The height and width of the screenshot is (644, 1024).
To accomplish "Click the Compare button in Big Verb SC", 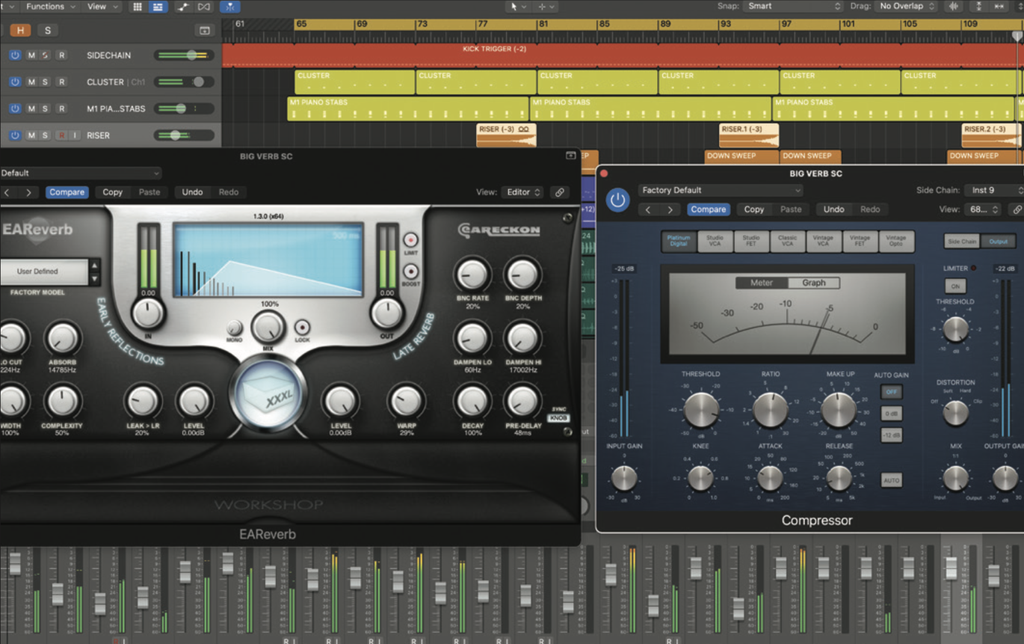I will 709,209.
